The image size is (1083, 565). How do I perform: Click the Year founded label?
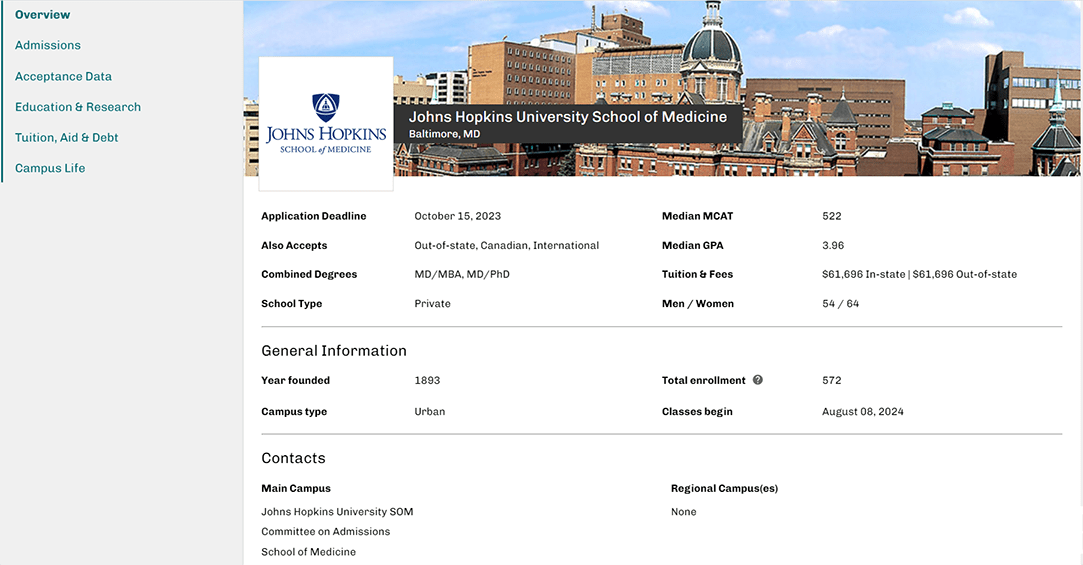pos(296,381)
